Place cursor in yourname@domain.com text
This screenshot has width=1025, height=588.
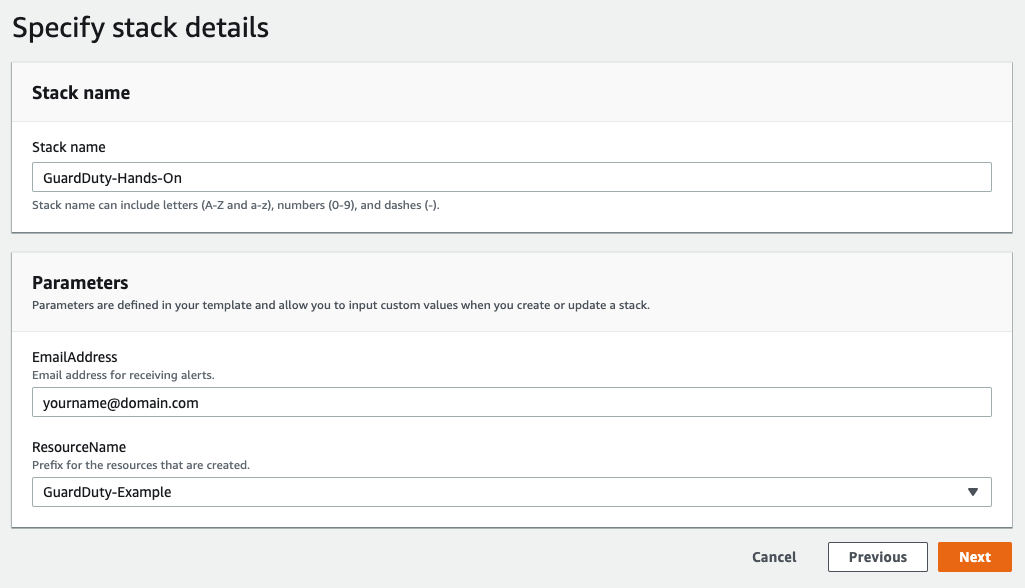tap(121, 403)
